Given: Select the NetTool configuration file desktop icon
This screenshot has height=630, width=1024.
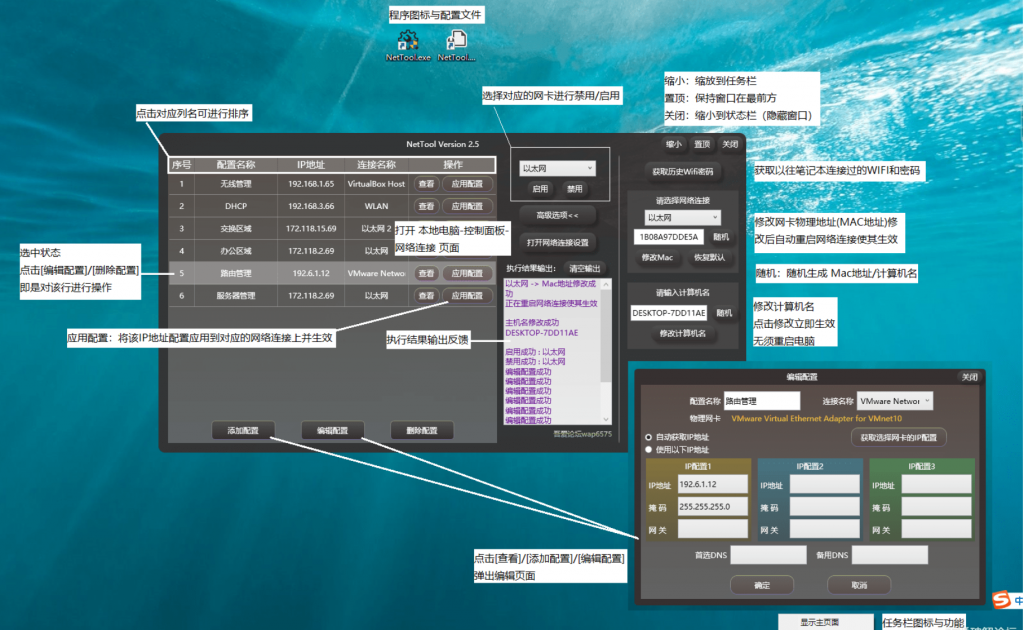Looking at the screenshot, I should tap(456, 46).
